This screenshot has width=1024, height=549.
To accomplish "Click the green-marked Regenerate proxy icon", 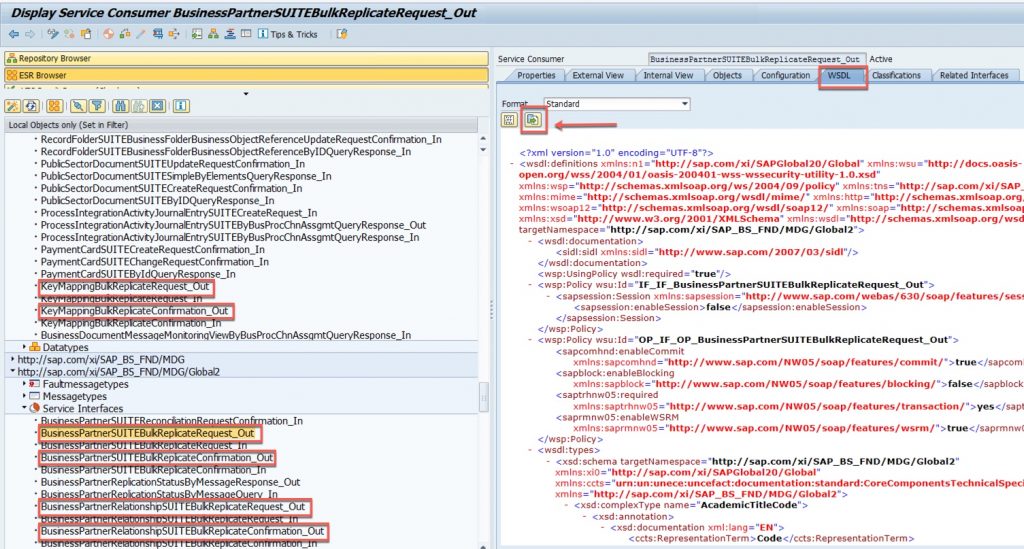I will point(197,34).
